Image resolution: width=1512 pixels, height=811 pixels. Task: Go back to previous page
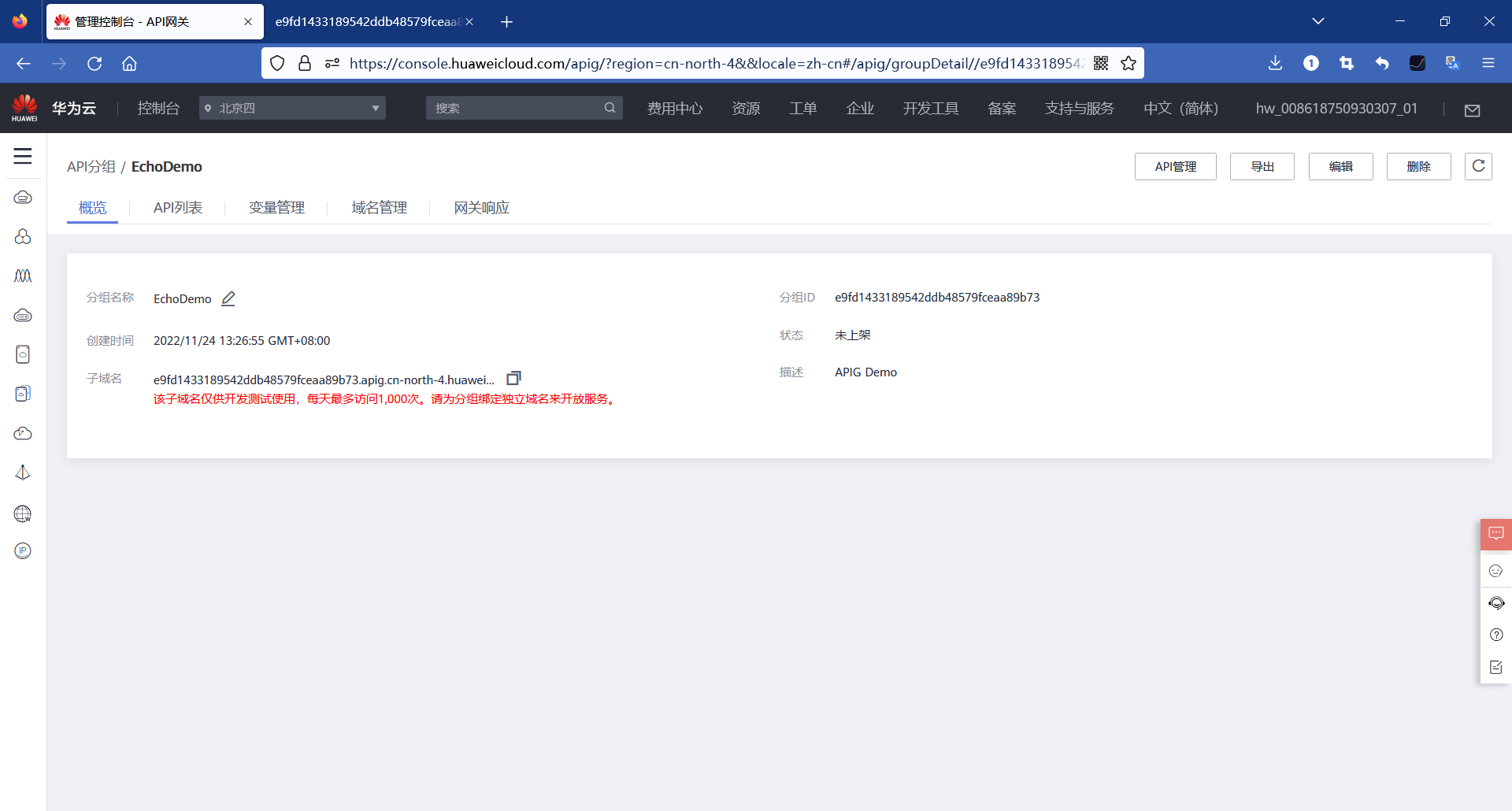pos(24,64)
